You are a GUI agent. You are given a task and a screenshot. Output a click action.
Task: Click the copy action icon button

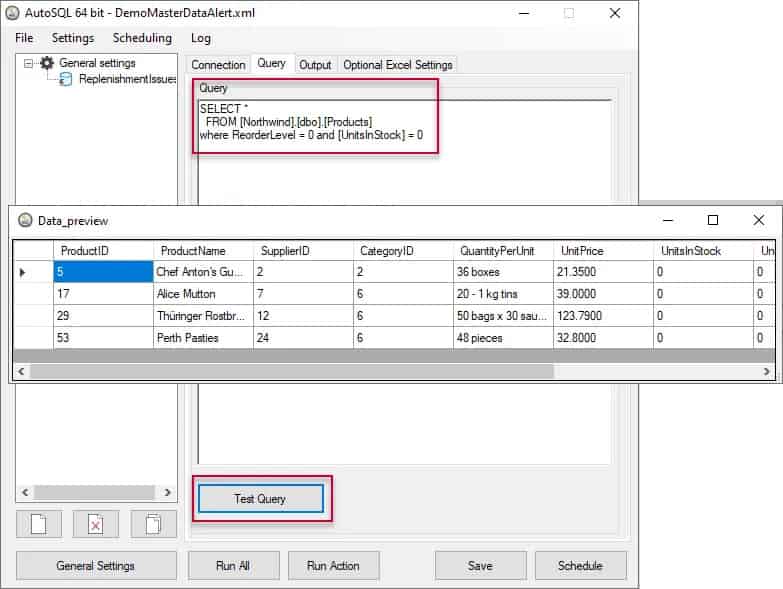coord(153,524)
